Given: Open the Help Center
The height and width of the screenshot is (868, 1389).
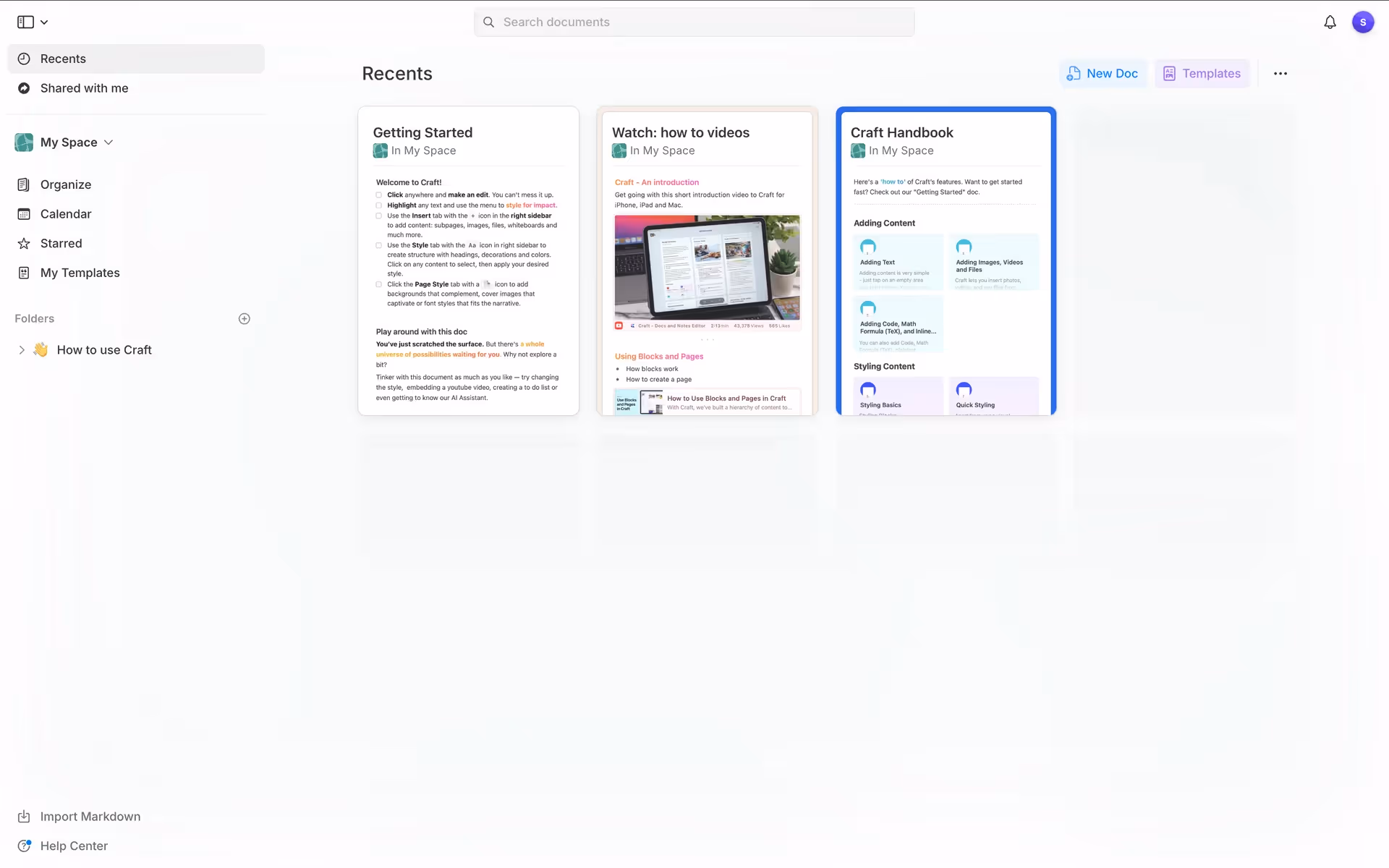Looking at the screenshot, I should (73, 846).
